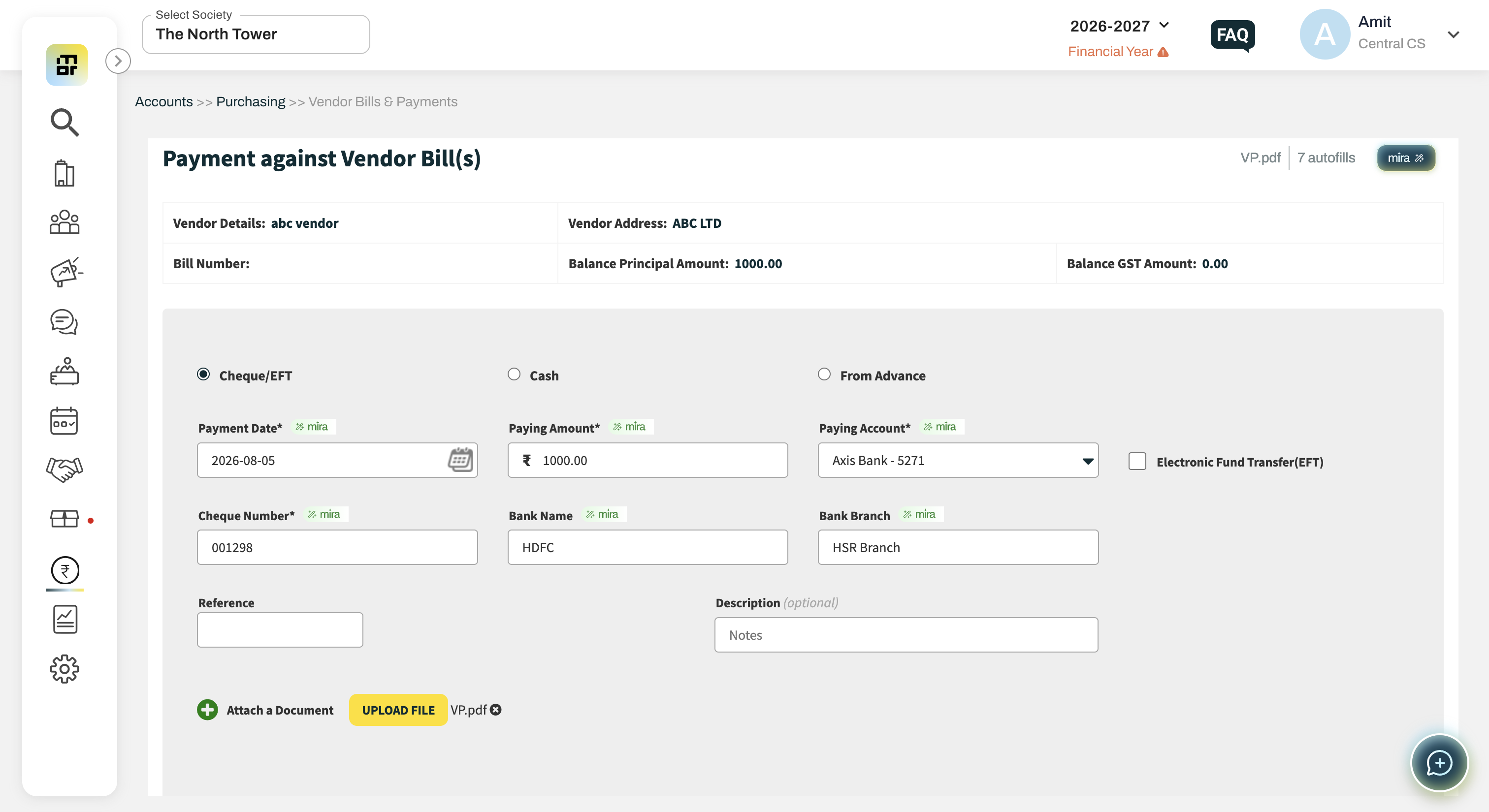Click the 'Vendor Address: ABC LTD' cell
The width and height of the screenshot is (1489, 812).
click(x=1000, y=223)
